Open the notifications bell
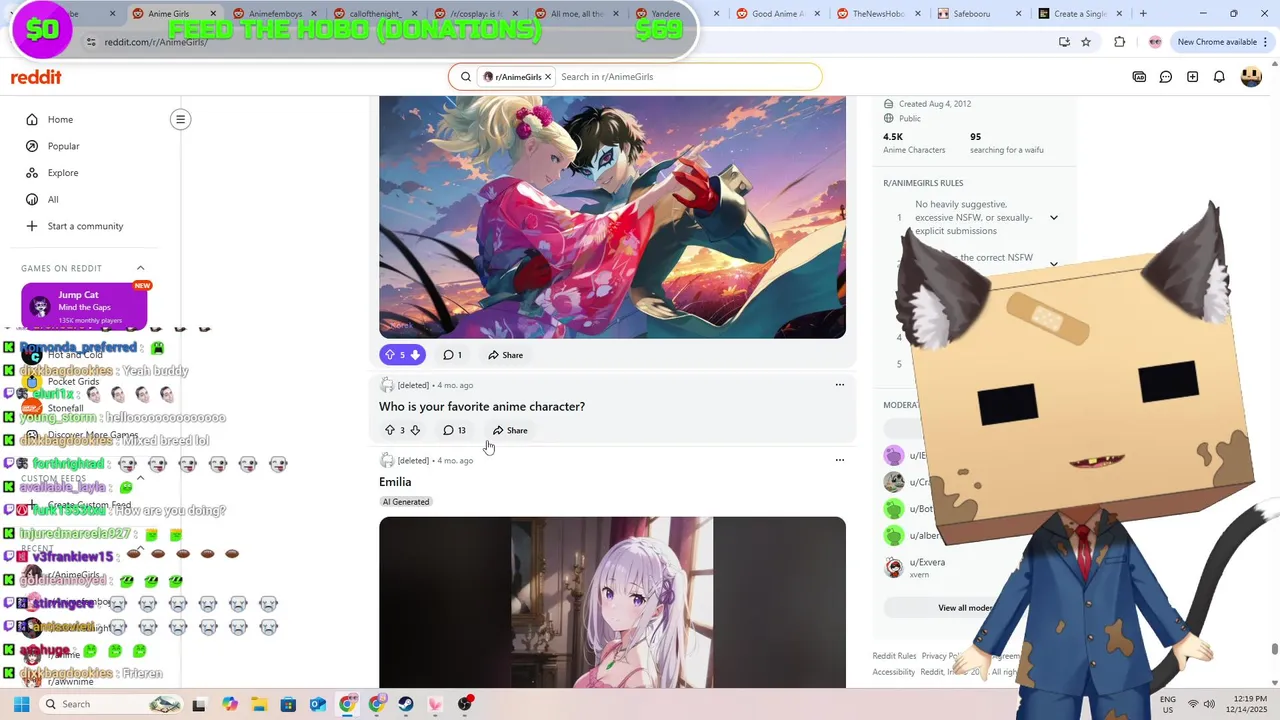The image size is (1280, 720). coord(1219,77)
